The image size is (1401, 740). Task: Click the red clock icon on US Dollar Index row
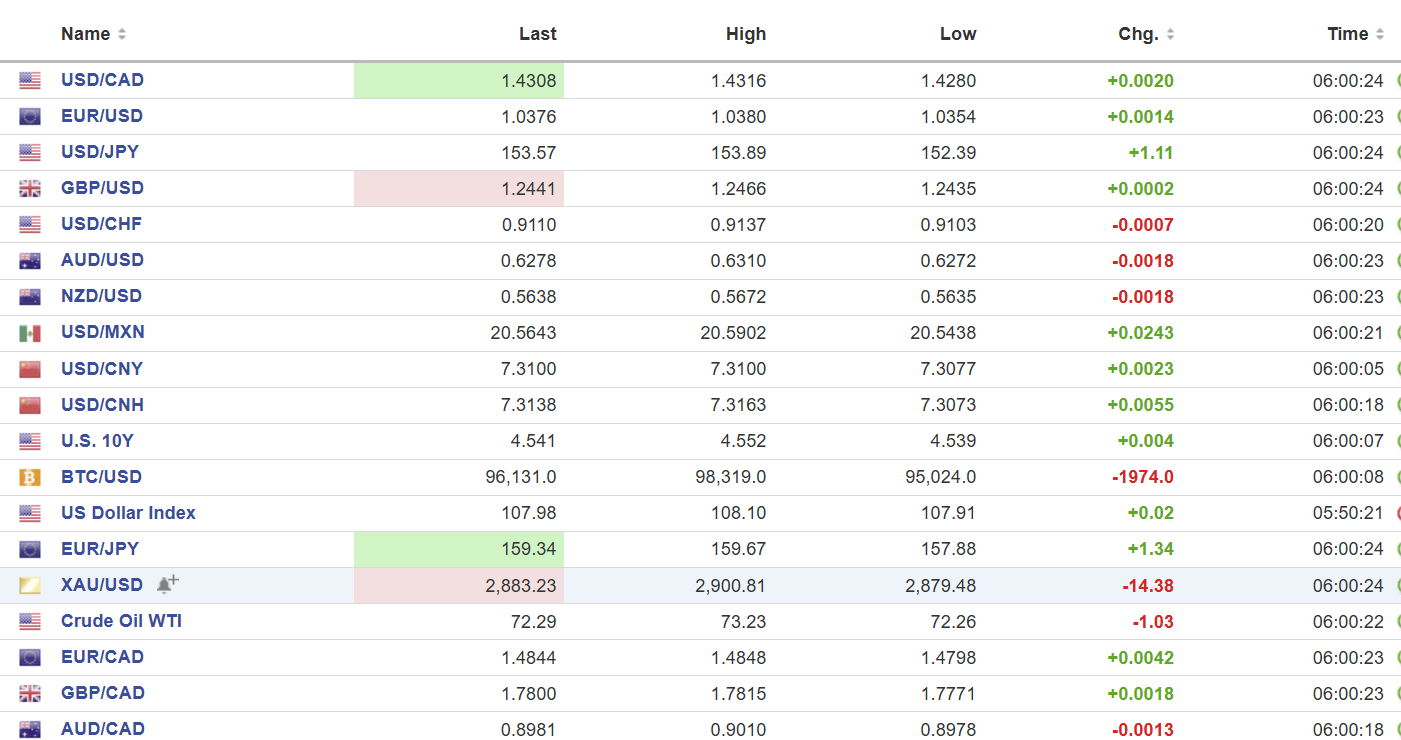click(1398, 513)
